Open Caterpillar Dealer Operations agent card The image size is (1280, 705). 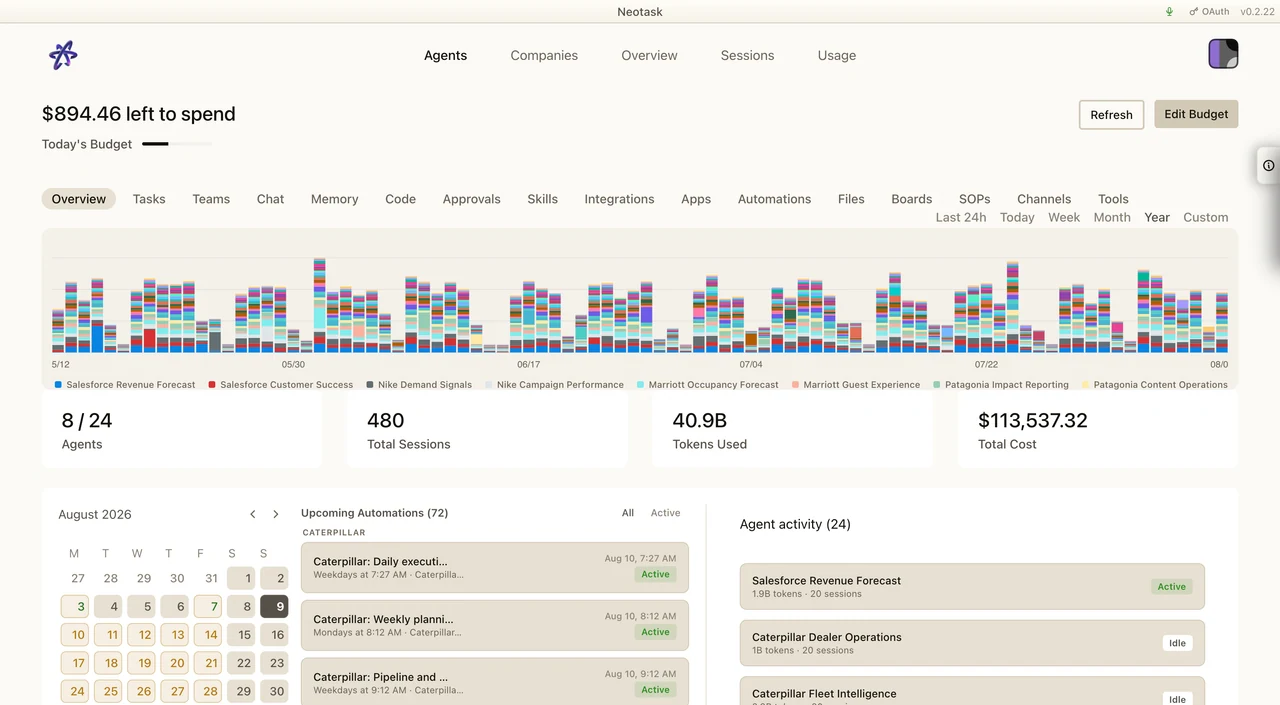click(972, 643)
